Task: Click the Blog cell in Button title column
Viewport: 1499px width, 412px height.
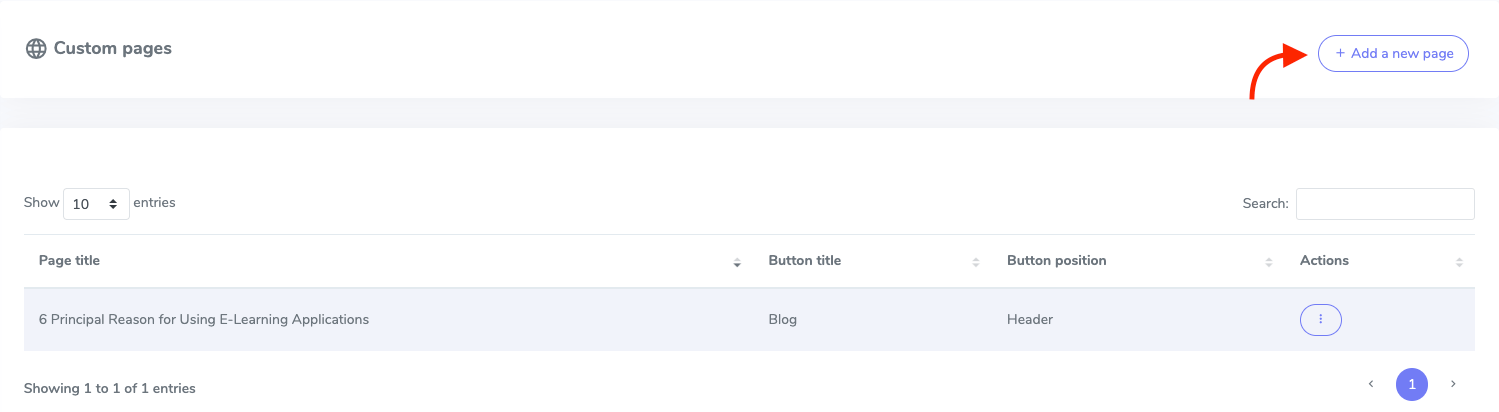Action: pyautogui.click(x=783, y=320)
